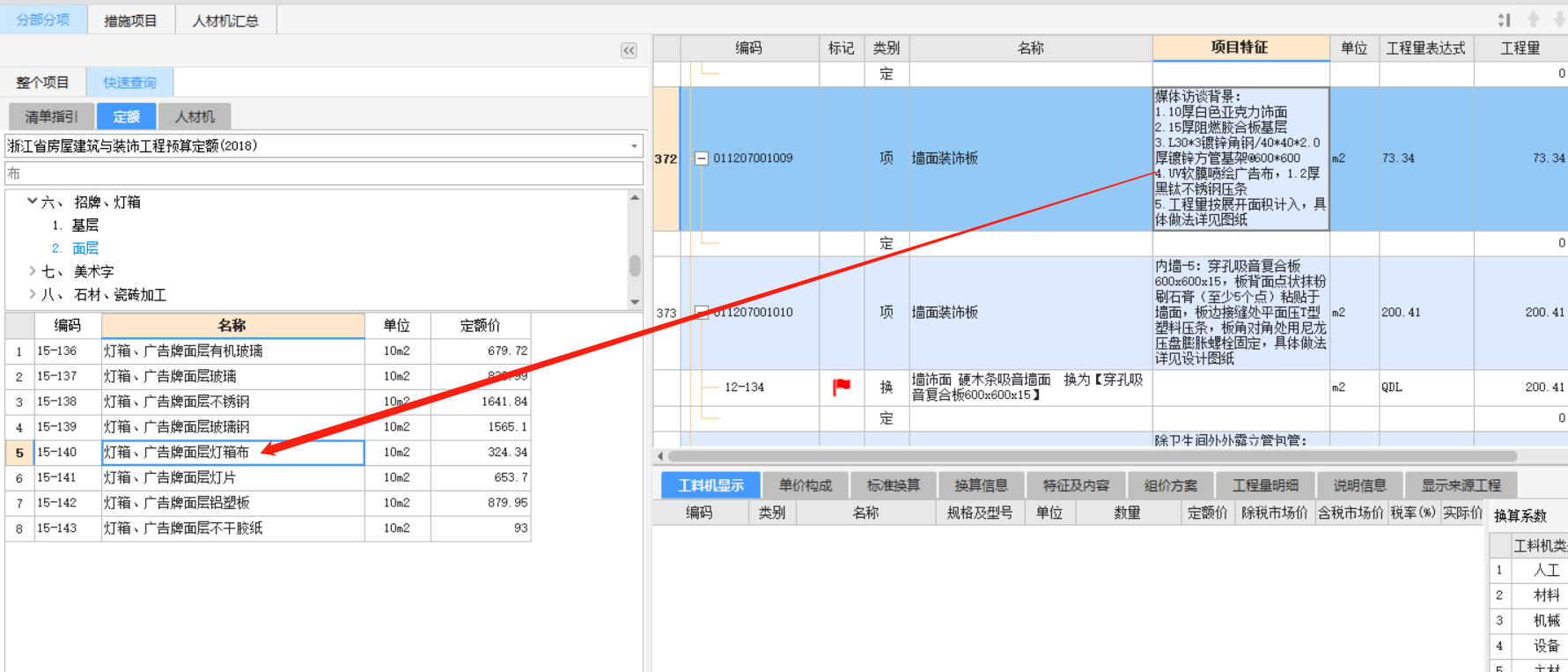Select the 快速查询 tab

[x=129, y=82]
